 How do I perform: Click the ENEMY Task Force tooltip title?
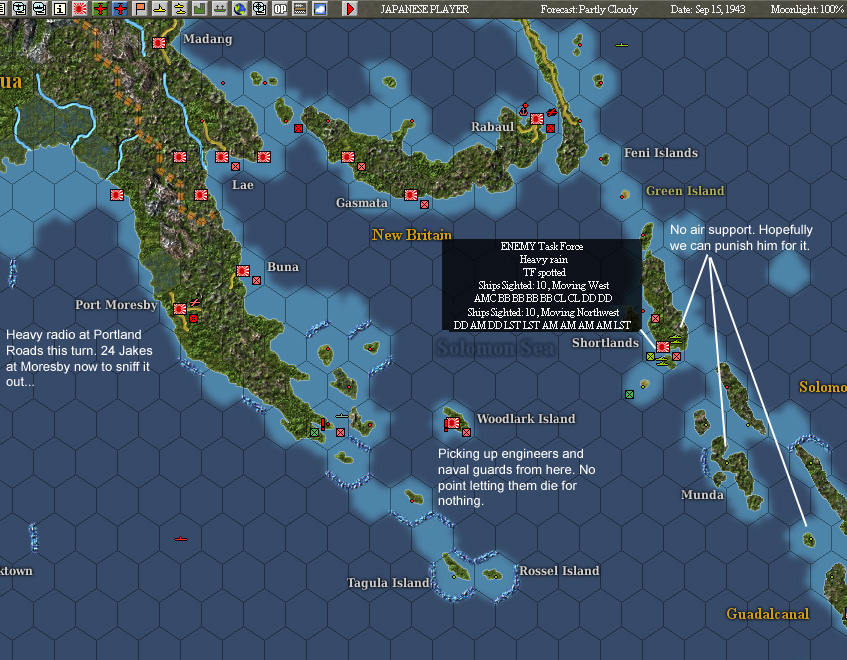[x=542, y=246]
